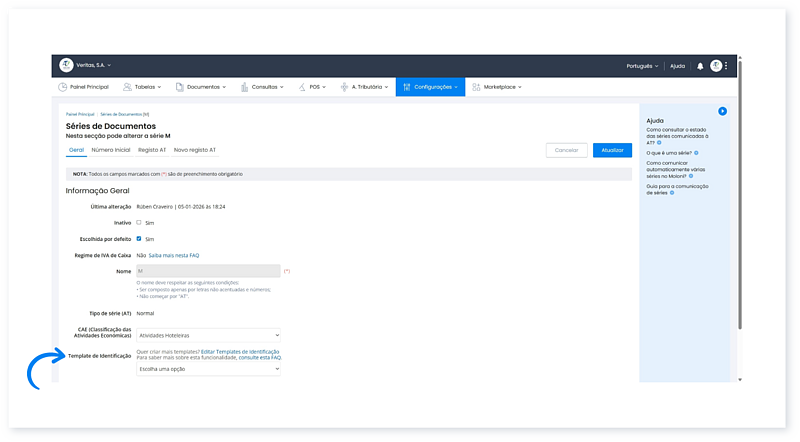
Task: Expand the CAE 'Atividades Hoteleiras' dropdown
Action: point(207,335)
